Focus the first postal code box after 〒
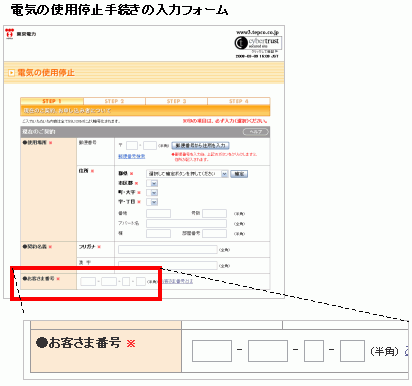This screenshot has width=412, height=386. [132, 146]
